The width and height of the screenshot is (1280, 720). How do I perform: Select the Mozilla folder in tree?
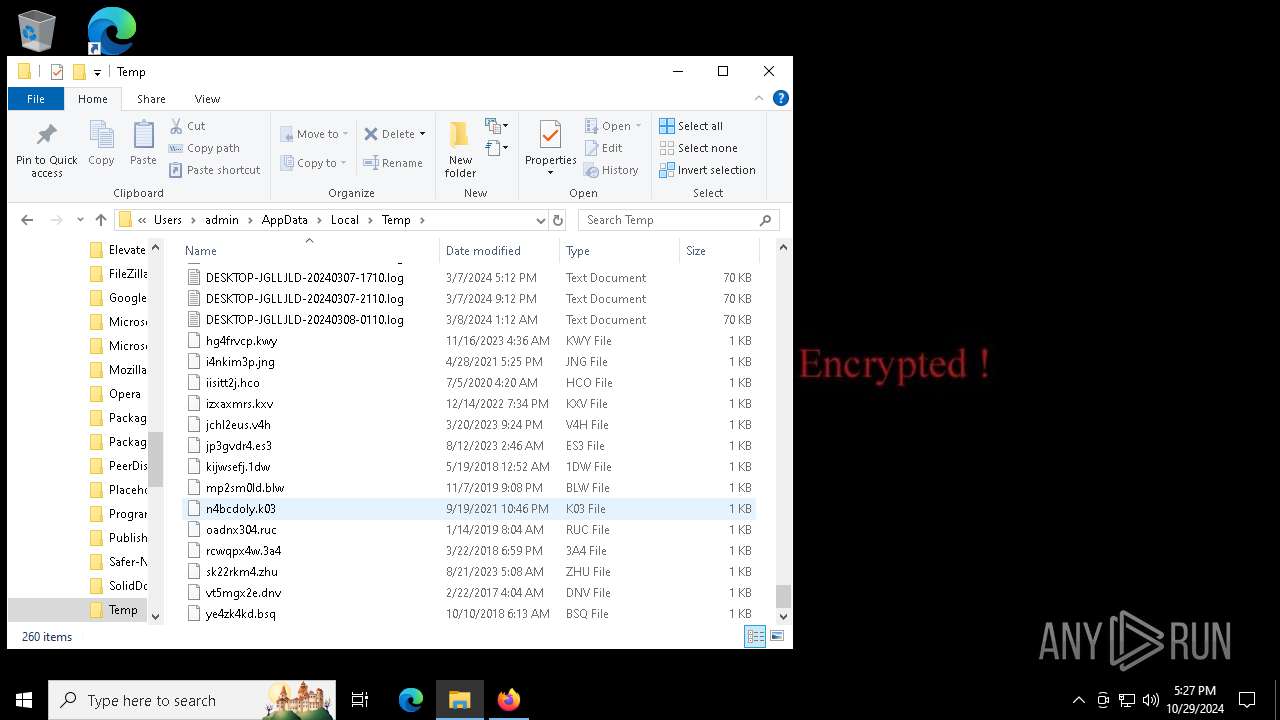click(x=117, y=370)
